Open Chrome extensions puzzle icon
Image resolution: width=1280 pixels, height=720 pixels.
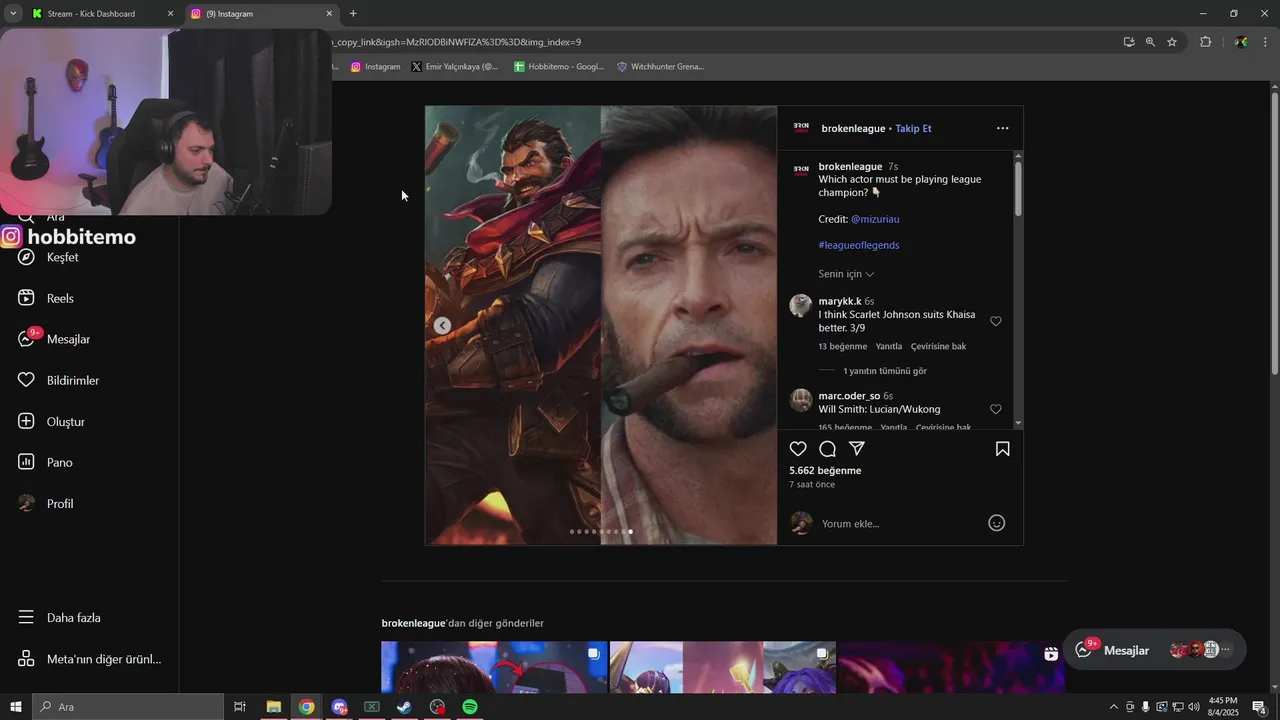(1205, 42)
